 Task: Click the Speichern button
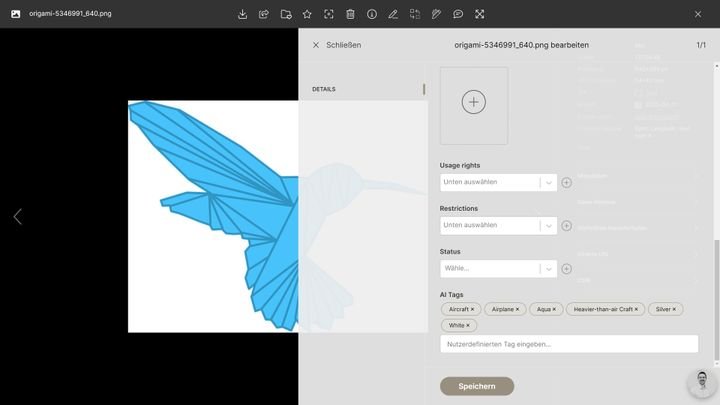tap(477, 386)
